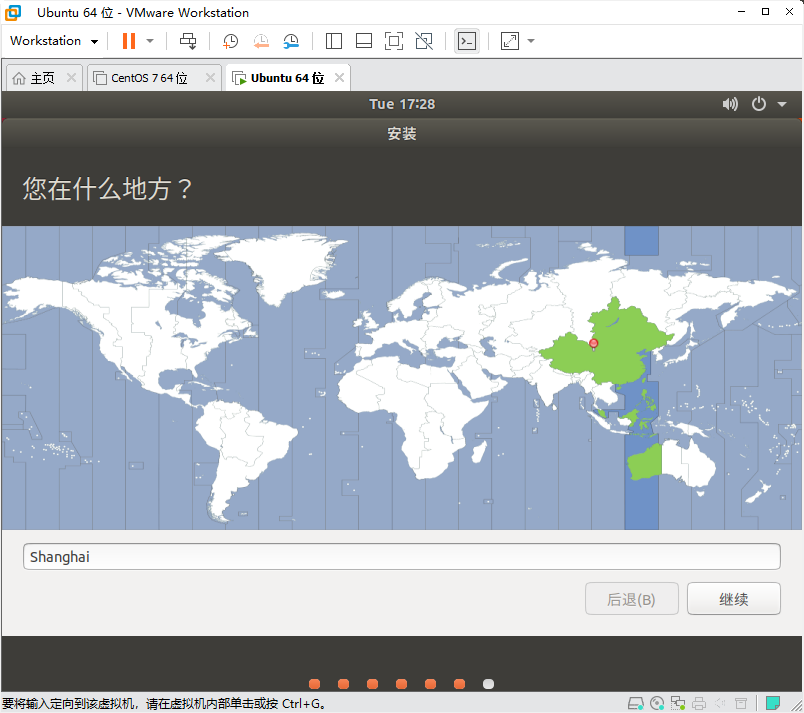804x713 pixels.
Task: Click the hard disk status bar icon
Action: coord(635,703)
